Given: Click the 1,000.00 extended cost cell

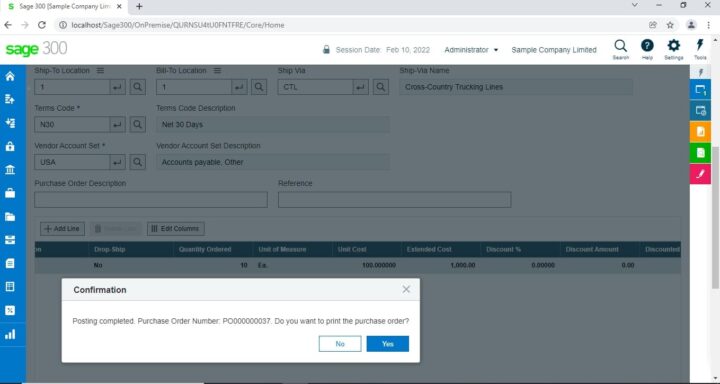Looking at the screenshot, I should (440, 265).
